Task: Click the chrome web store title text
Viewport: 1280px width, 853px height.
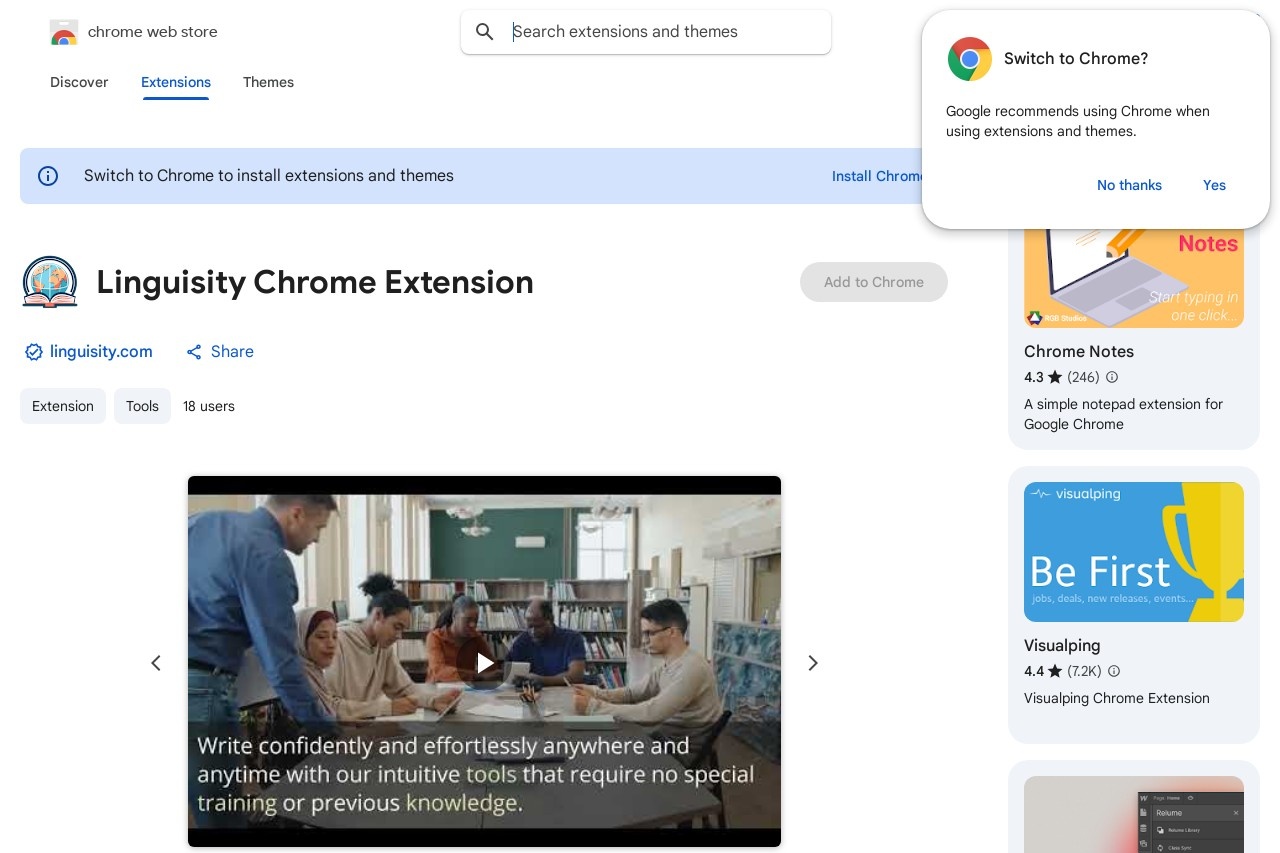Action: click(x=152, y=32)
